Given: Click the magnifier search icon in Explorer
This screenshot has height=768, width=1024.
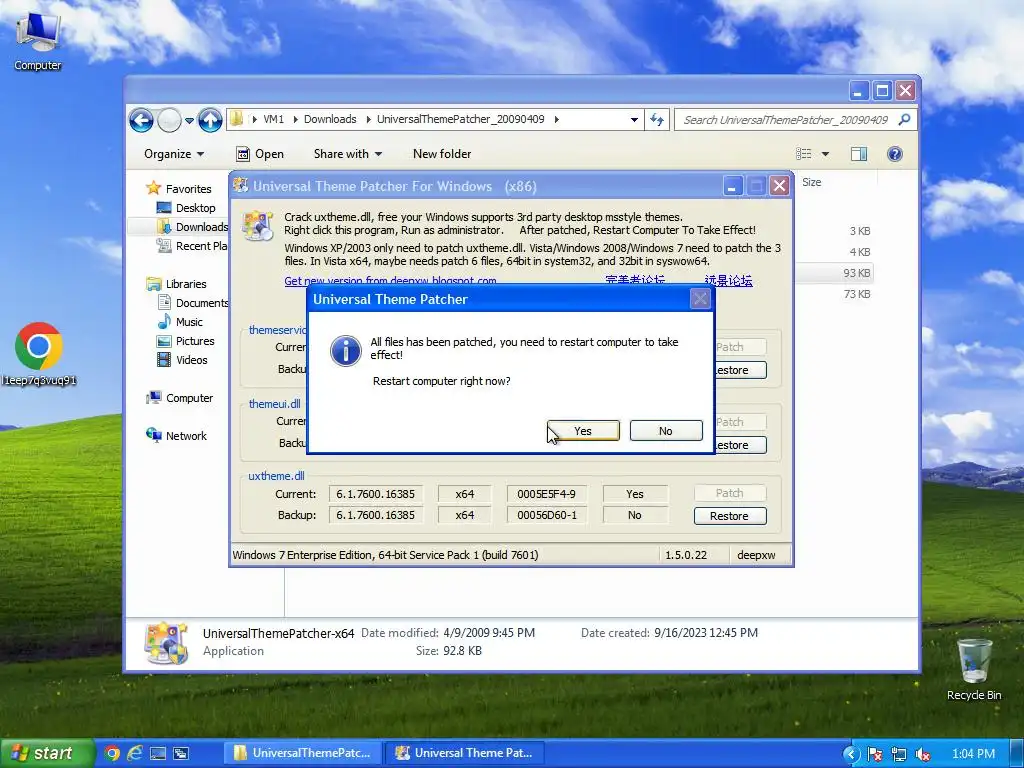Looking at the screenshot, I should tap(904, 120).
